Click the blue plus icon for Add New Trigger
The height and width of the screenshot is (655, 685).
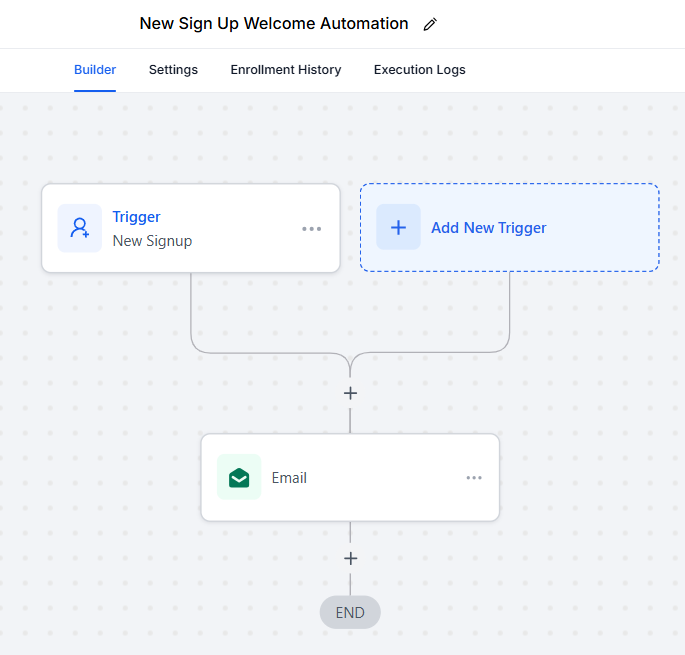(x=398, y=227)
